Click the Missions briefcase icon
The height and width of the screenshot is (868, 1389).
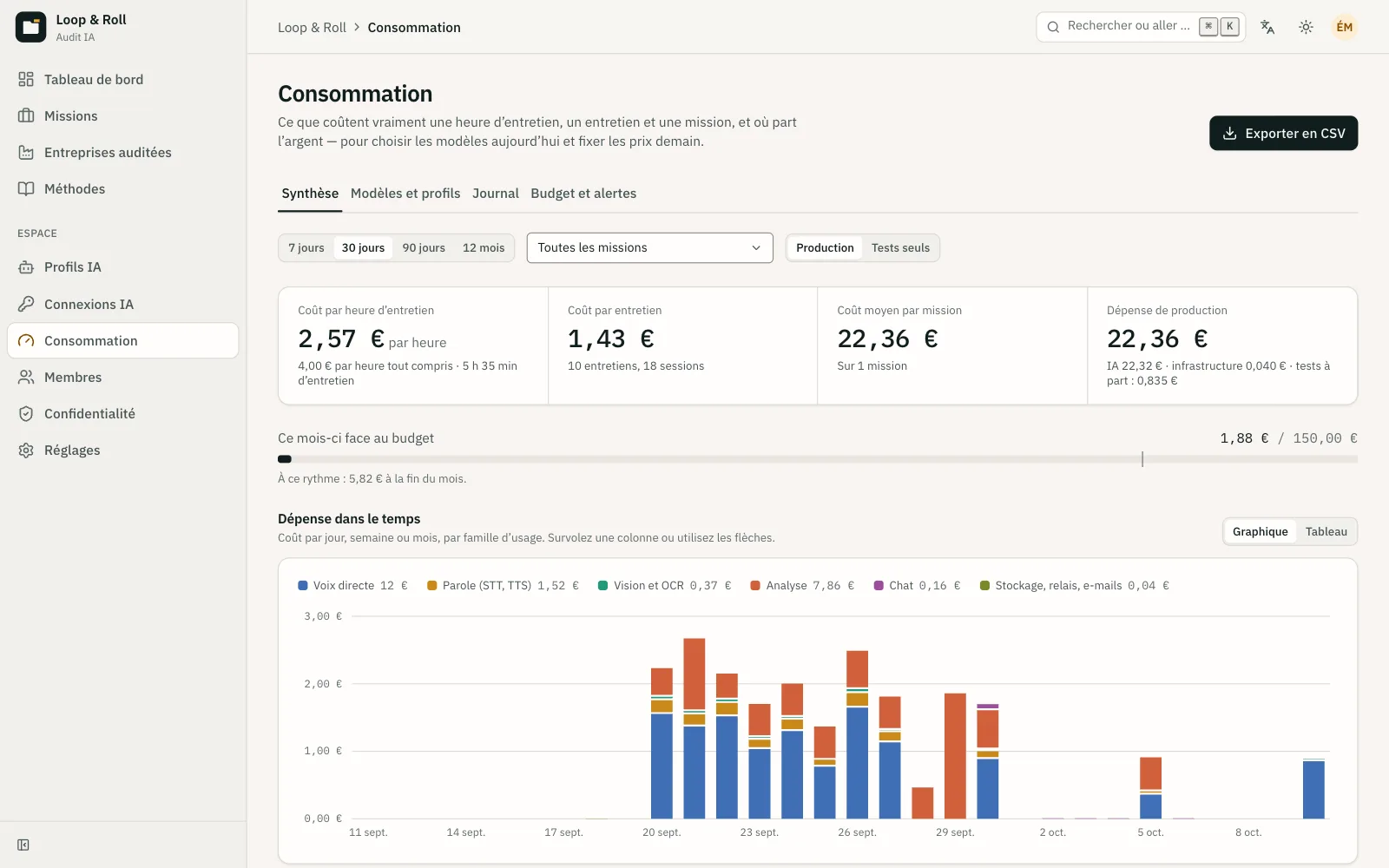coord(26,116)
